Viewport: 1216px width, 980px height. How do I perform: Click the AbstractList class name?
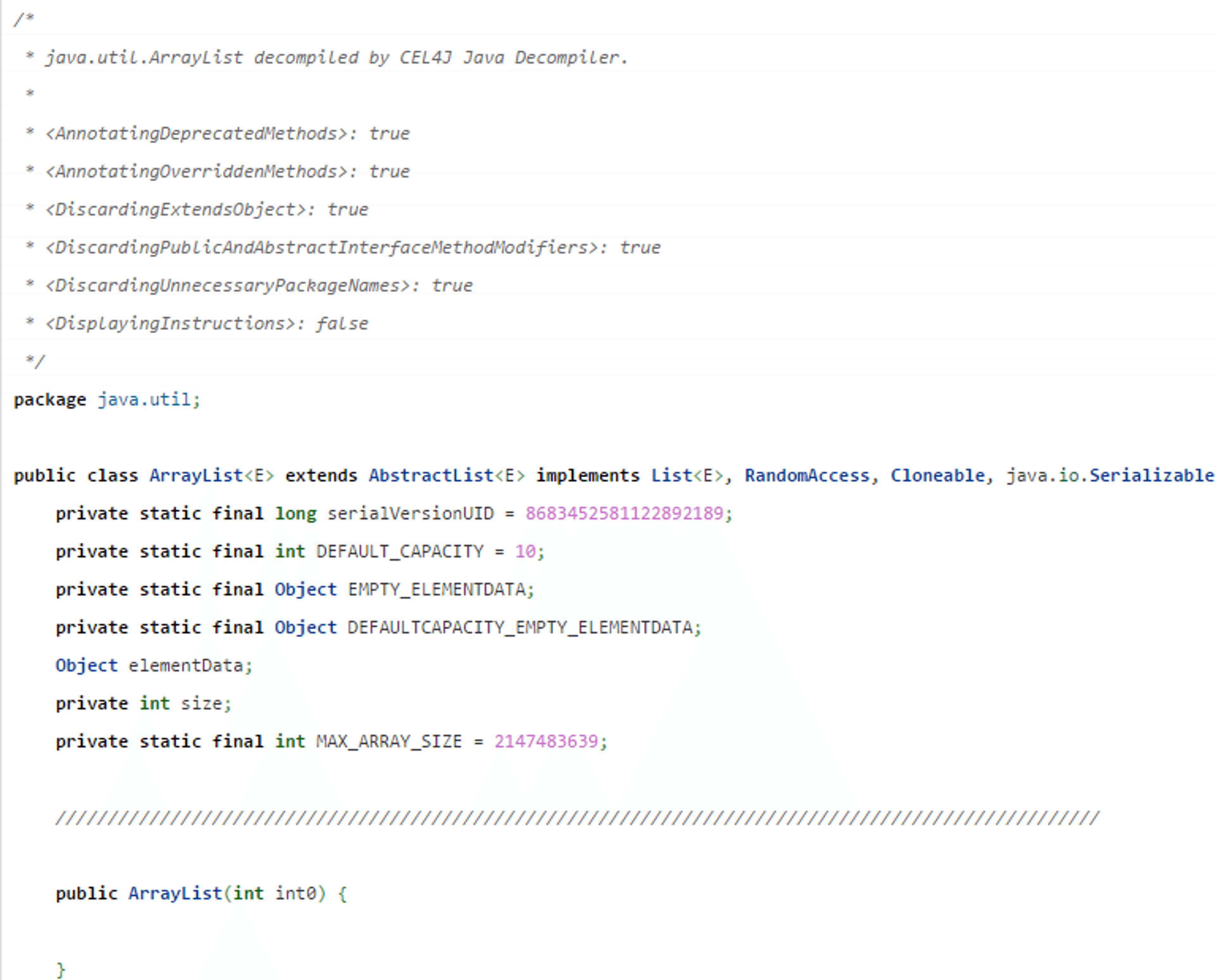point(431,475)
